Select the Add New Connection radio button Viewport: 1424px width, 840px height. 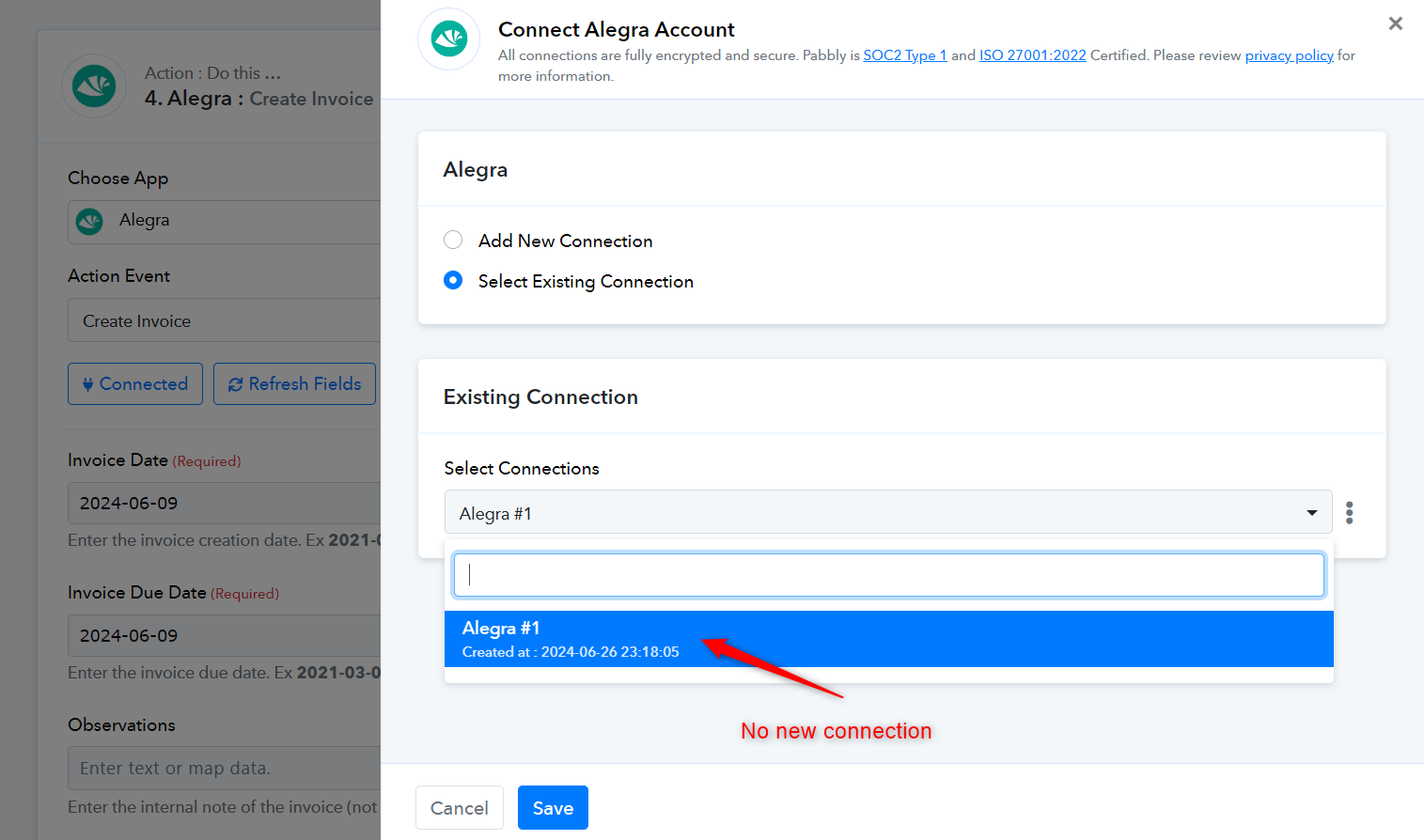coord(453,240)
